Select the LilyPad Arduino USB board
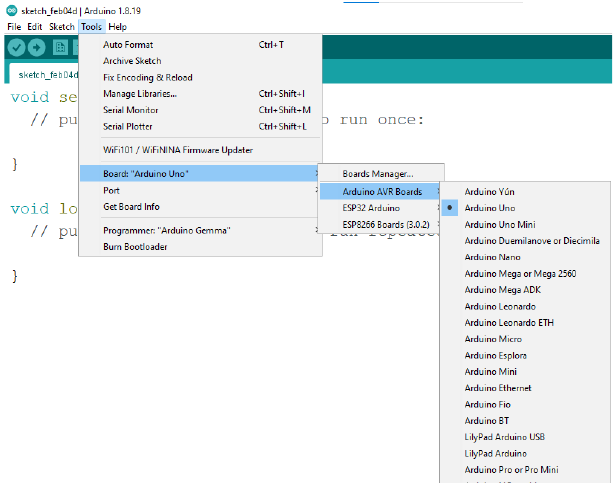The height and width of the screenshot is (485, 614). click(x=526, y=437)
